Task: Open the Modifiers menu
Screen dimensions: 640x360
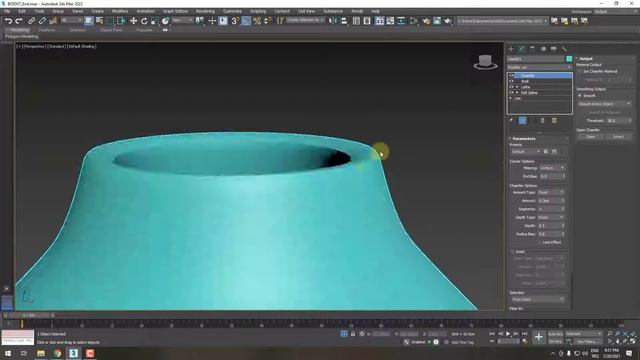Action: 120,11
